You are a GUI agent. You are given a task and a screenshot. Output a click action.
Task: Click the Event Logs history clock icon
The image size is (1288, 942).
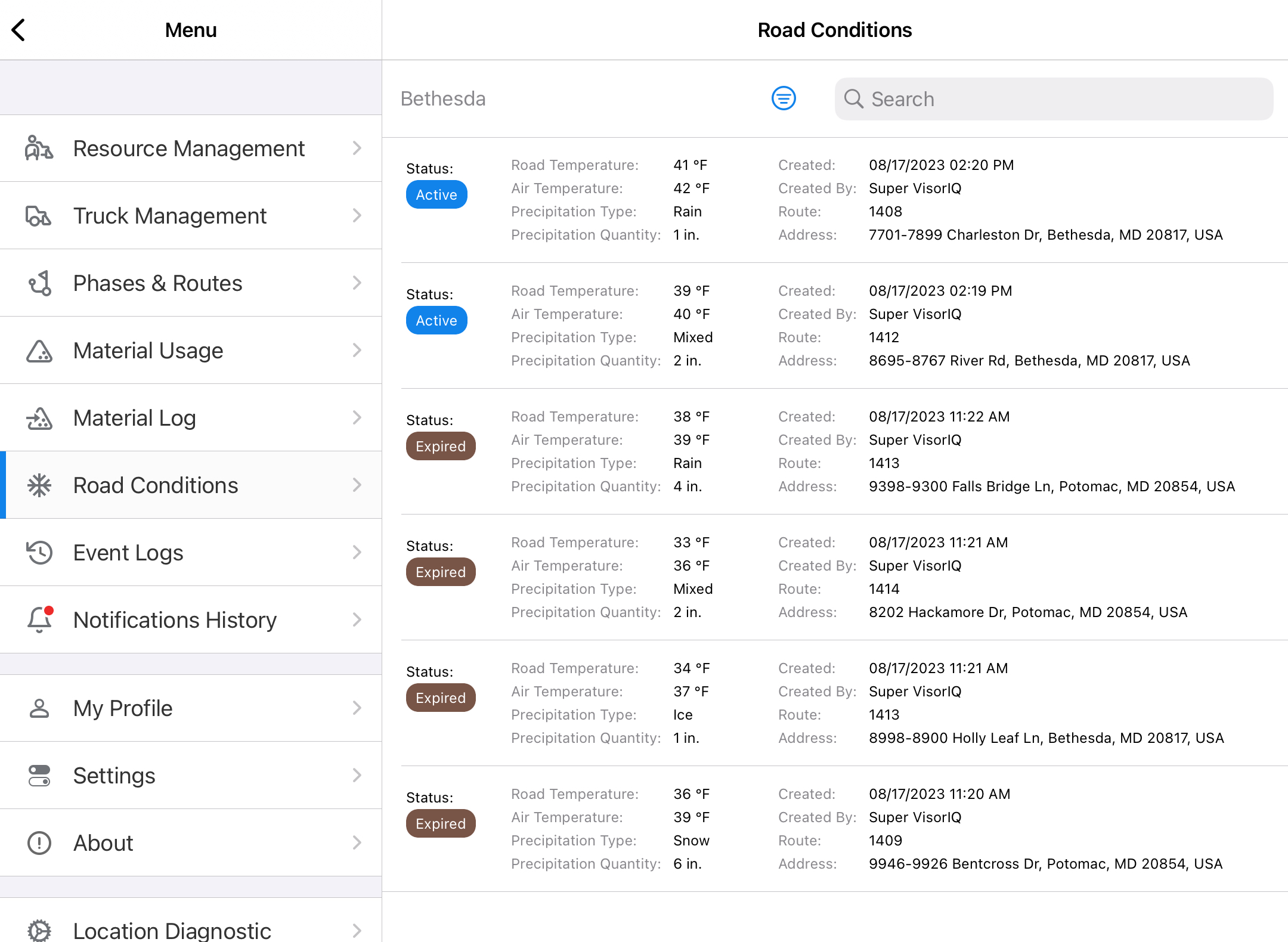click(39, 553)
